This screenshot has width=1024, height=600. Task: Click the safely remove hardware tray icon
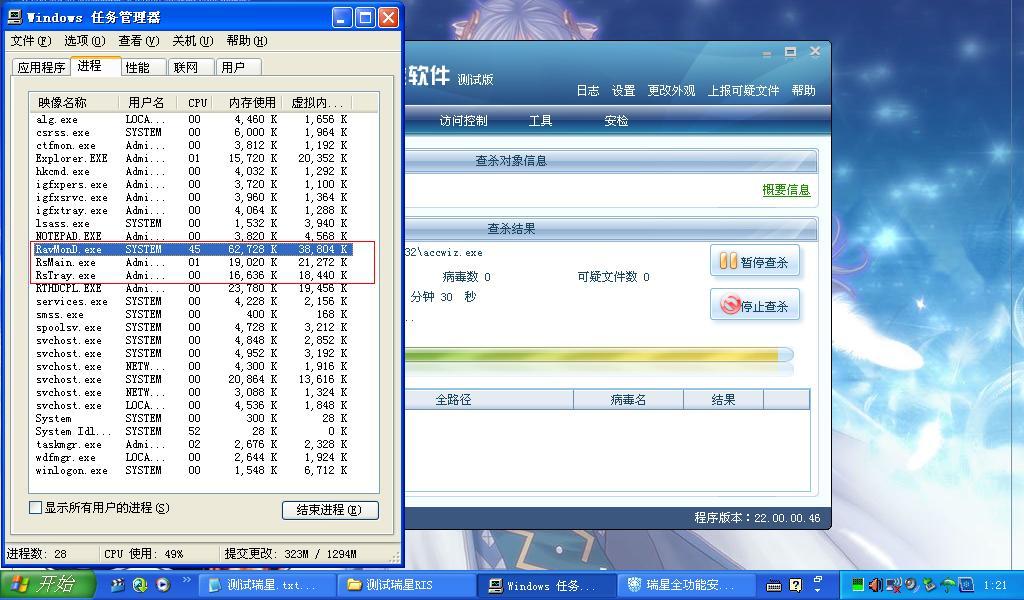coord(929,585)
